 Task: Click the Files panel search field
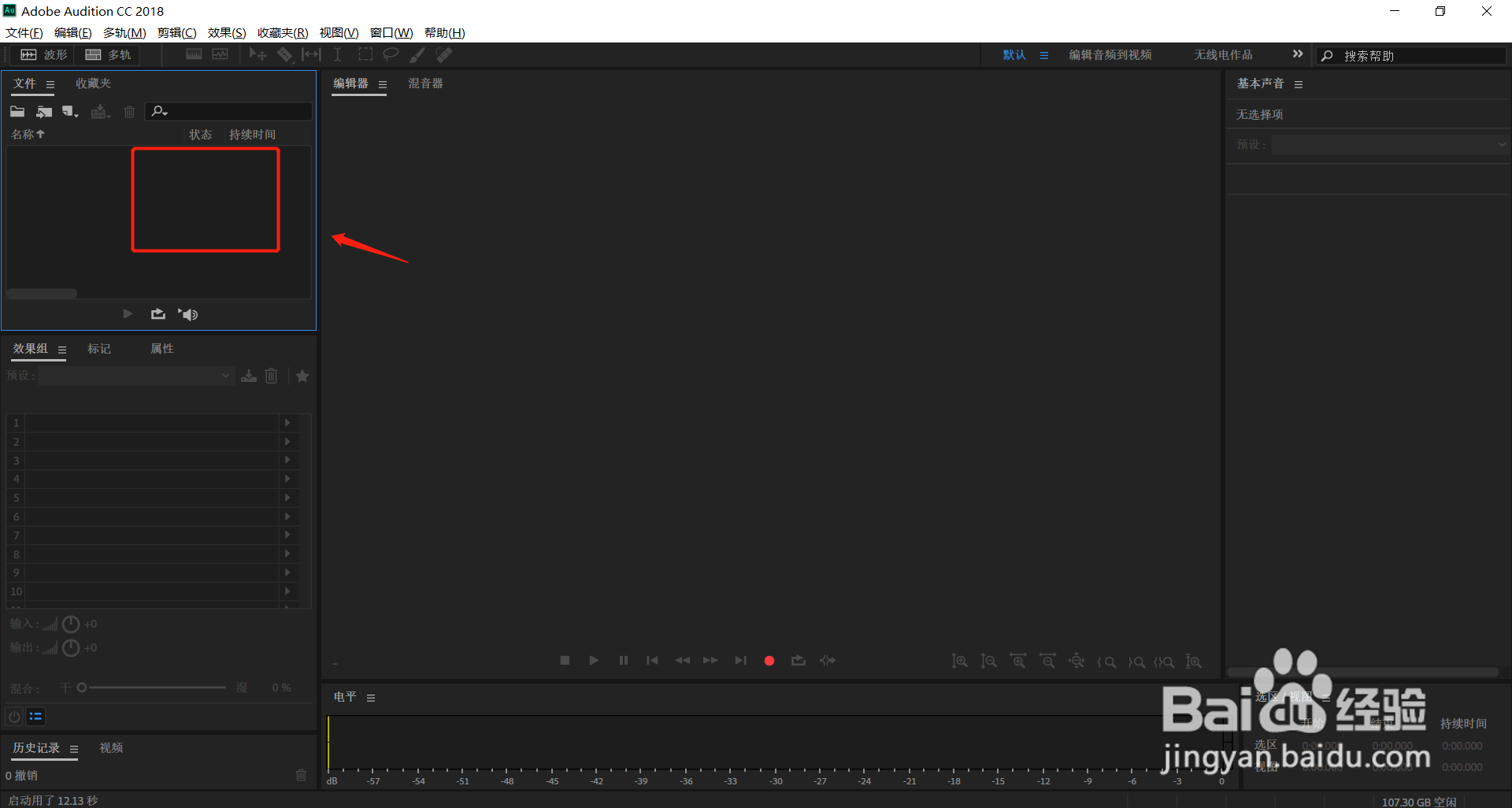click(229, 112)
